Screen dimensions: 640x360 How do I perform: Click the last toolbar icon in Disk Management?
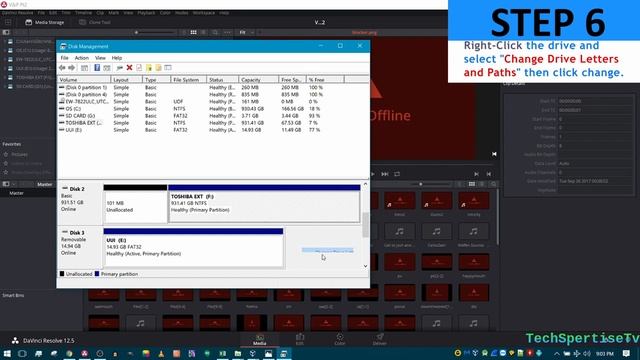click(168, 68)
